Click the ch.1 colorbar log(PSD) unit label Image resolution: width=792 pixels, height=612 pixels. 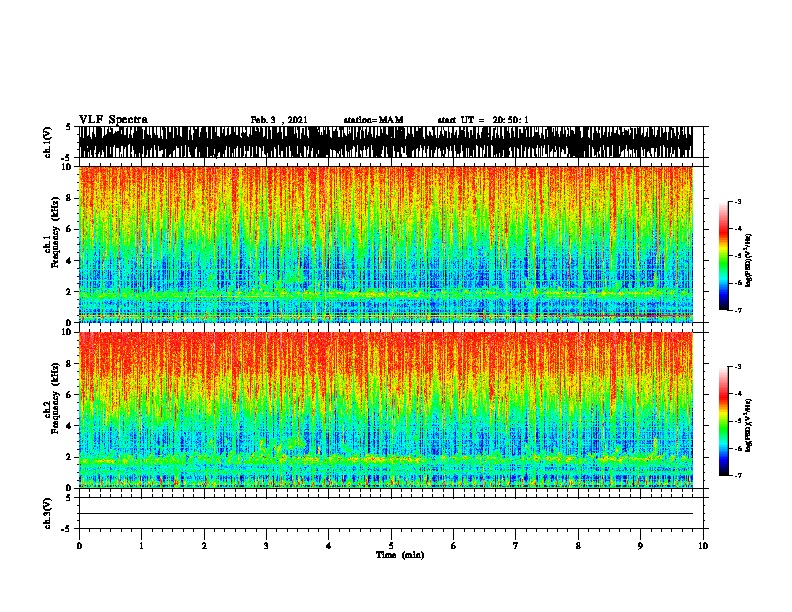coord(749,260)
